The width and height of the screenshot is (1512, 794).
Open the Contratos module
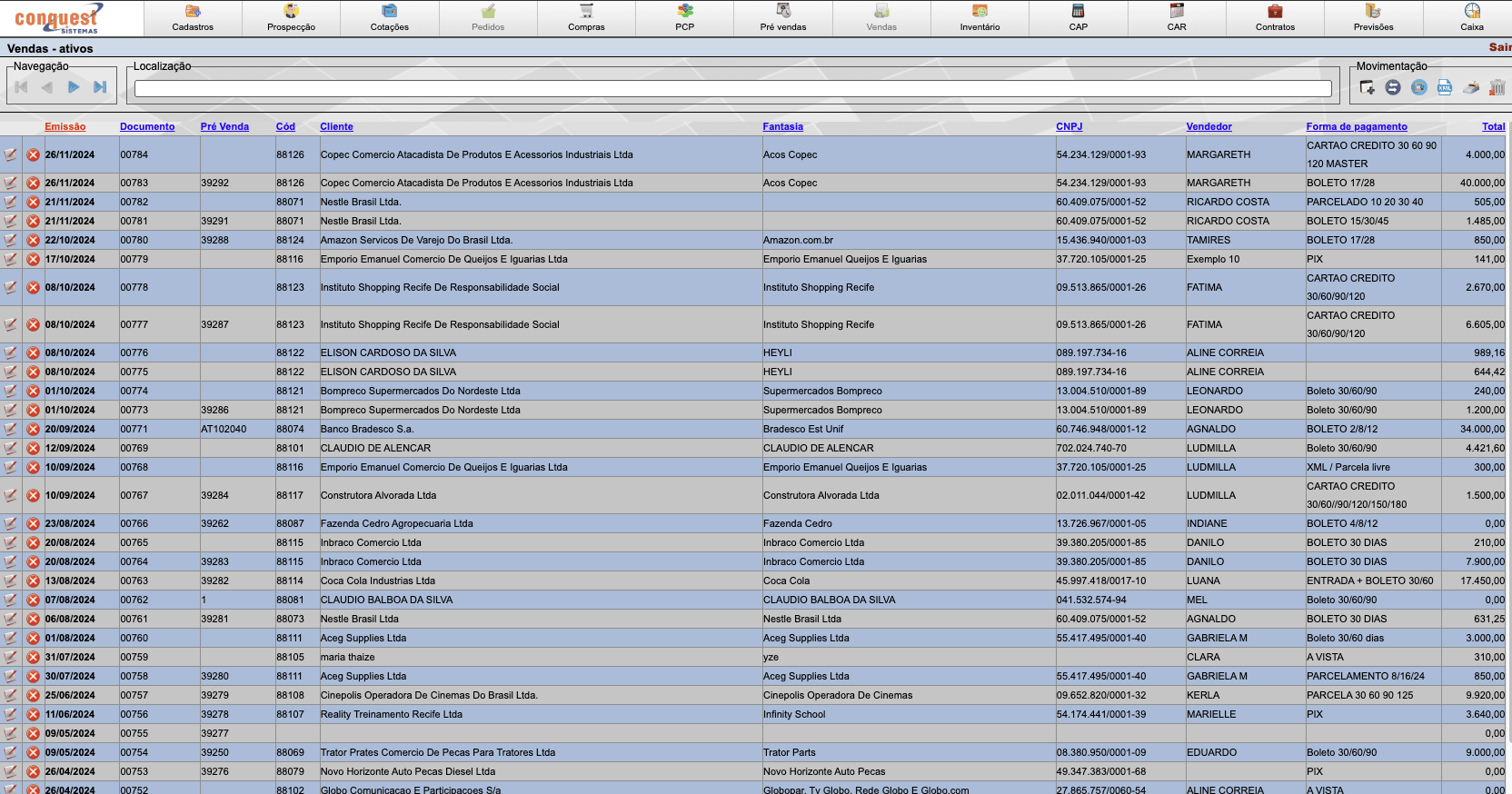pyautogui.click(x=1275, y=18)
